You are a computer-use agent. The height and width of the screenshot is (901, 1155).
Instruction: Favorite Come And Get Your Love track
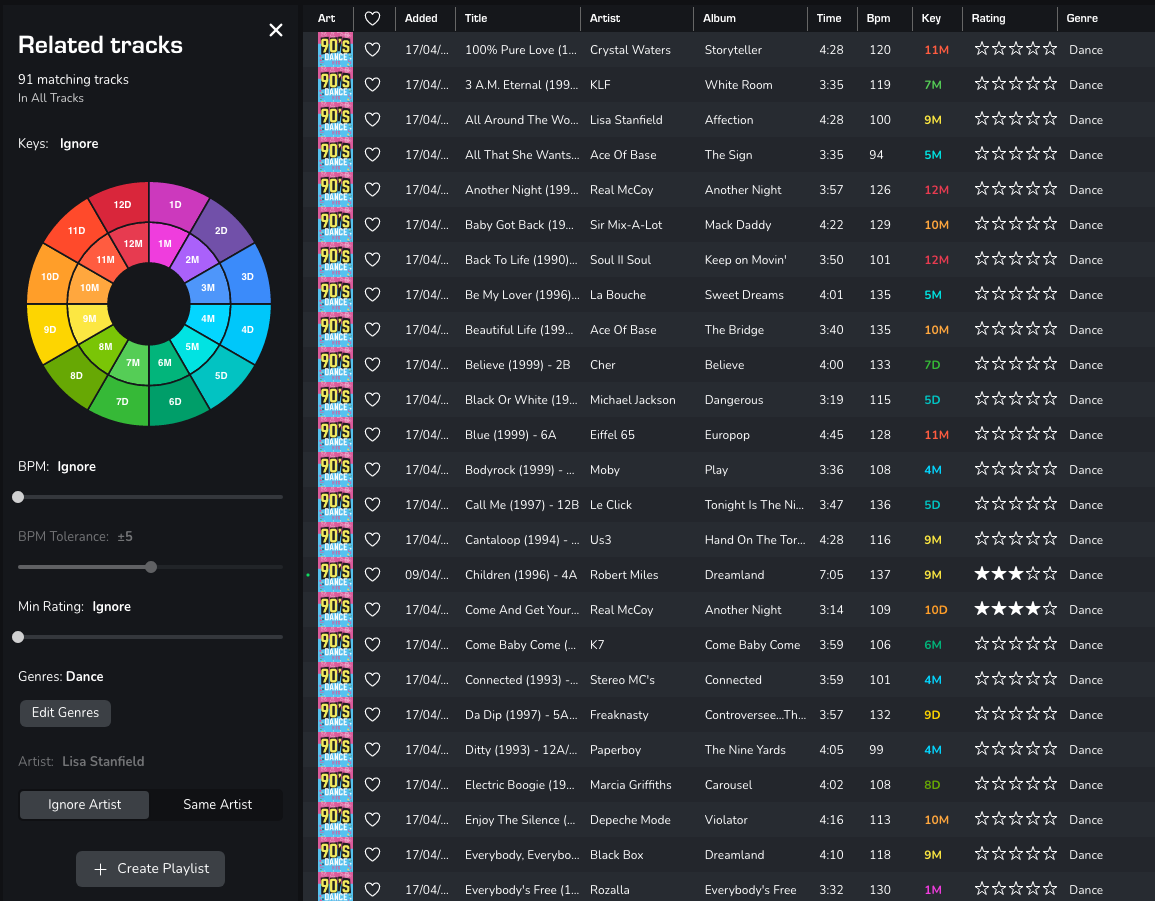click(x=373, y=609)
